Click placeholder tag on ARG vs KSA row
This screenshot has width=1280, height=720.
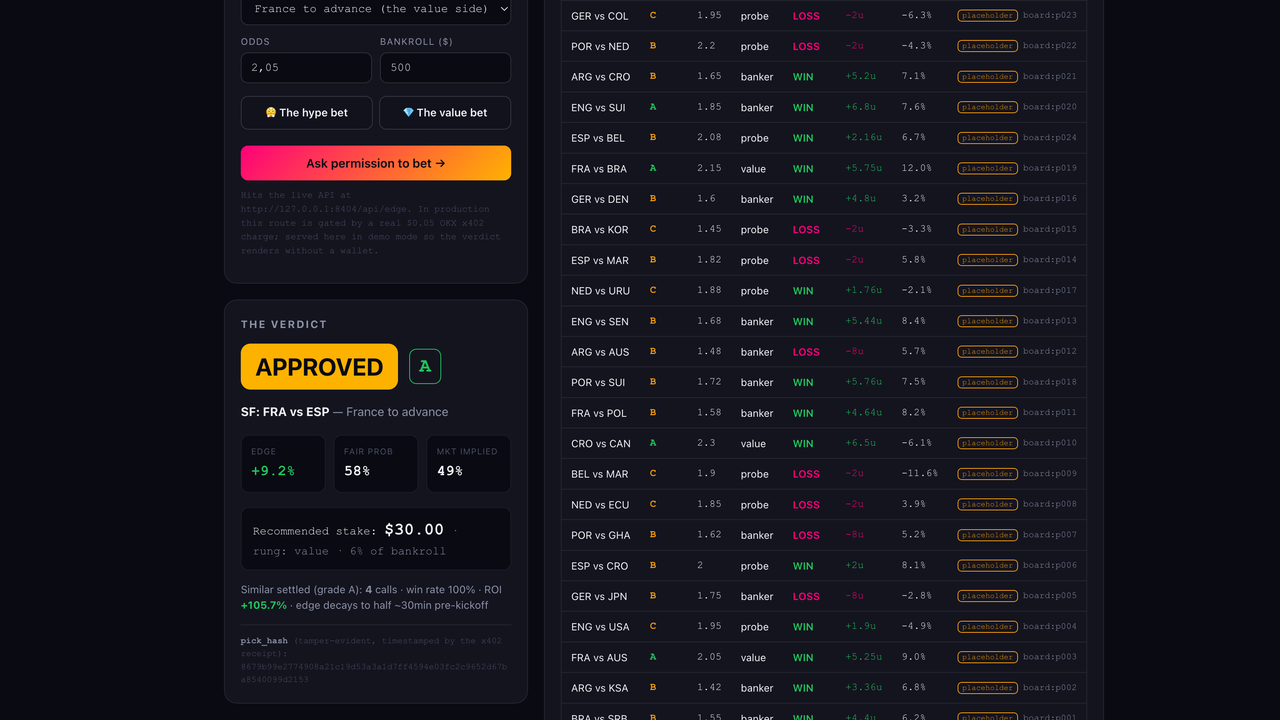[x=987, y=688]
